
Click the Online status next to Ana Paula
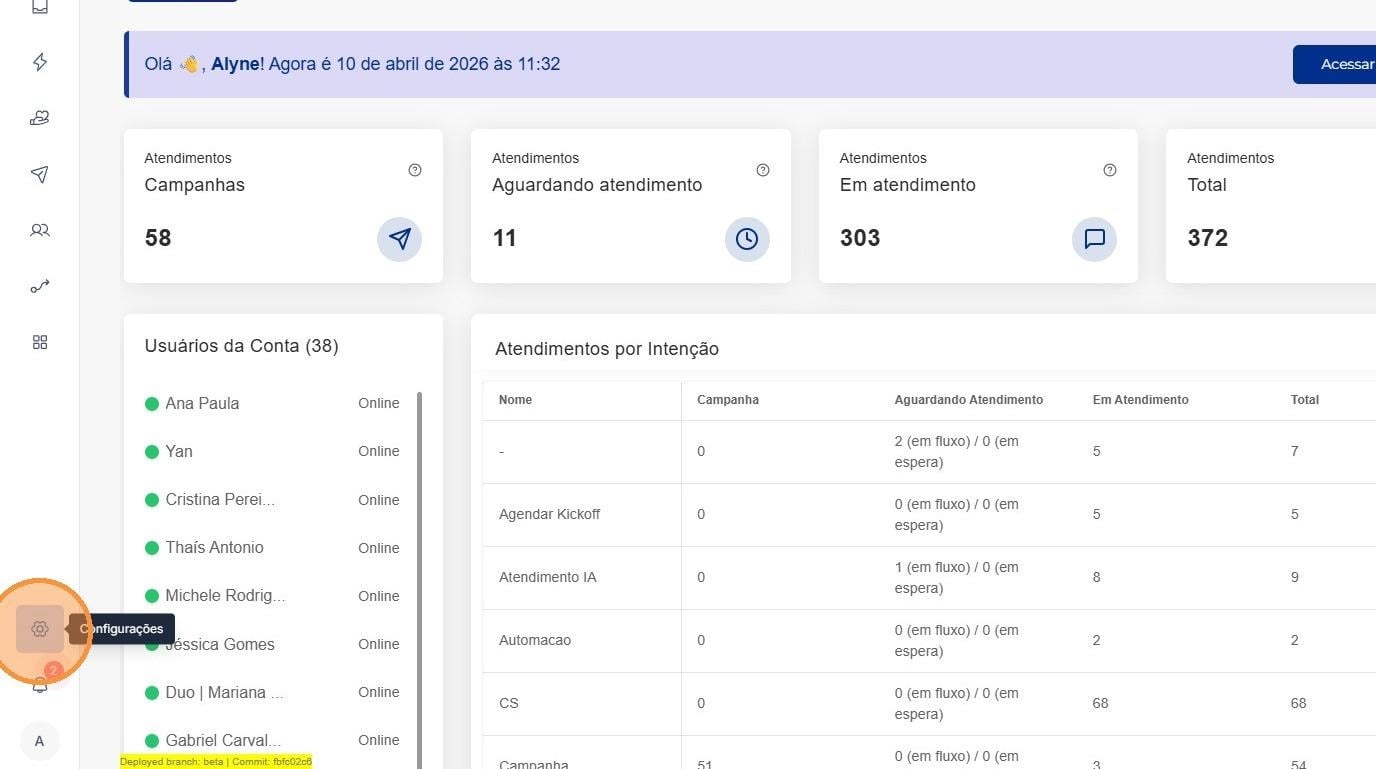(379, 403)
